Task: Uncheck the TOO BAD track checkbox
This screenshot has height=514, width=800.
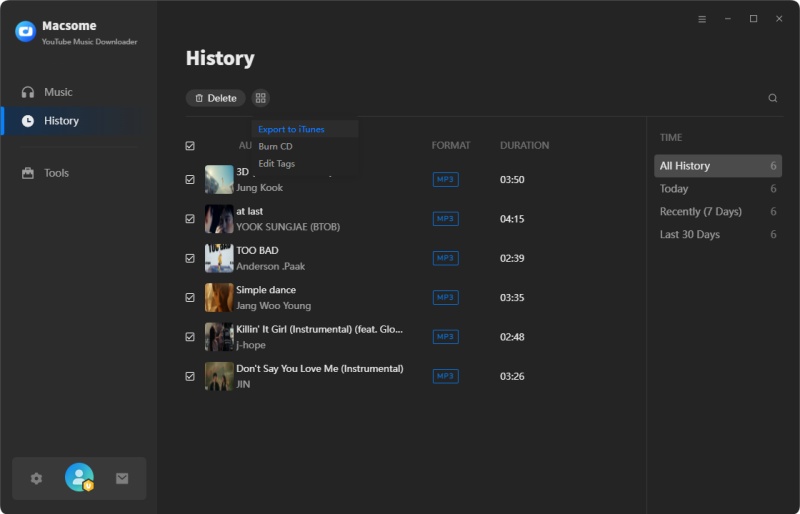Action: coord(190,258)
